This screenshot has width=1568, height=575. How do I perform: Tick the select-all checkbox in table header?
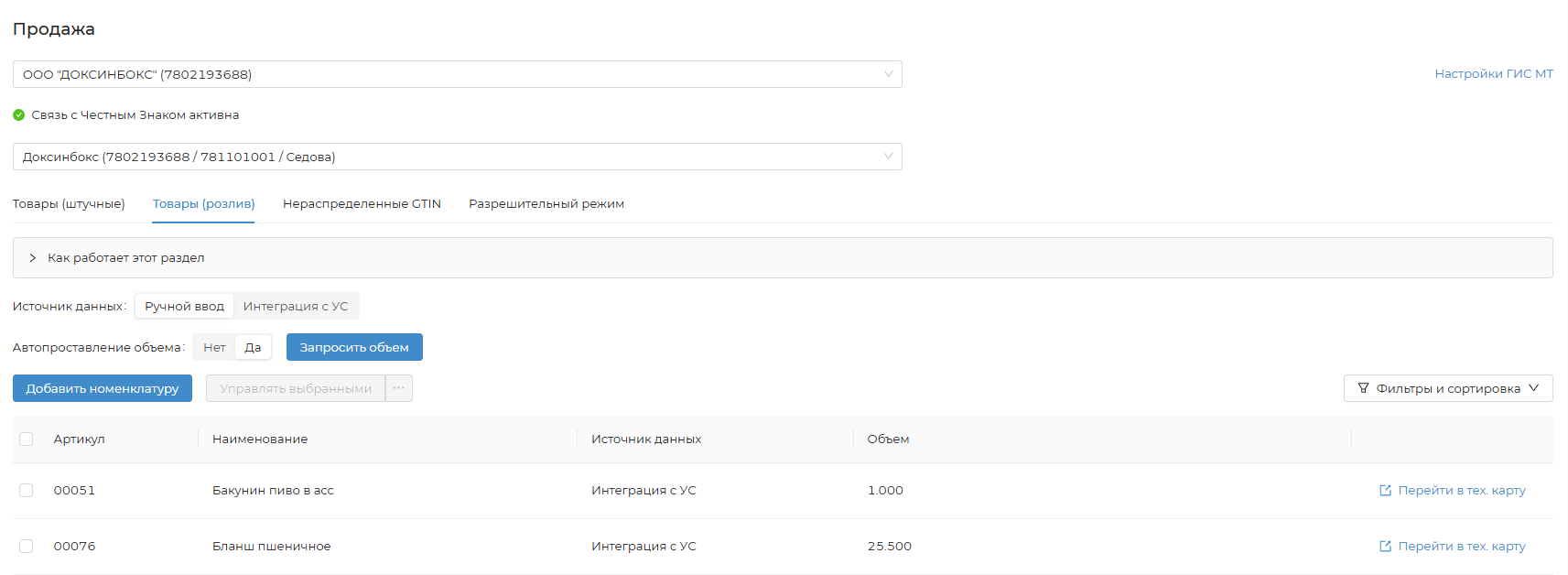[27, 439]
